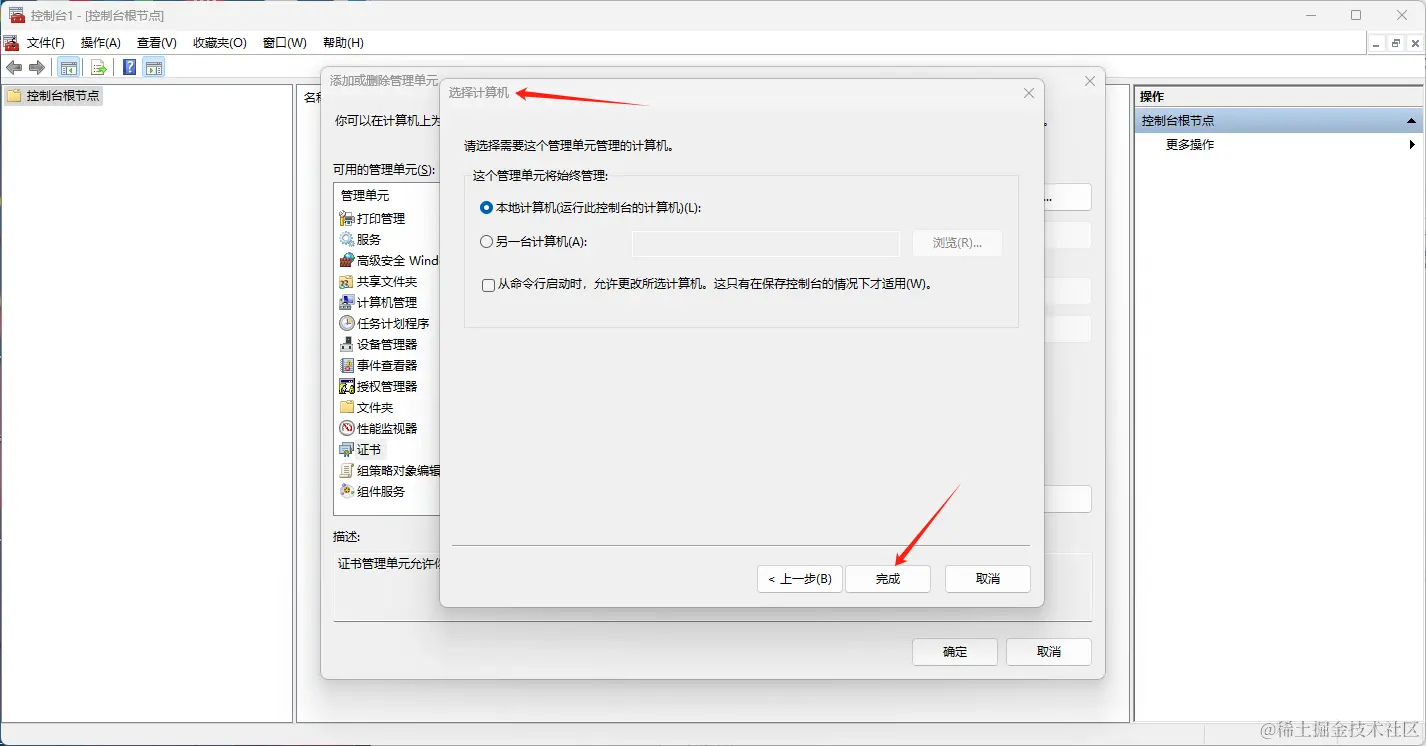
Task: Select the 共享文件夹 snap-in
Action: pos(379,281)
